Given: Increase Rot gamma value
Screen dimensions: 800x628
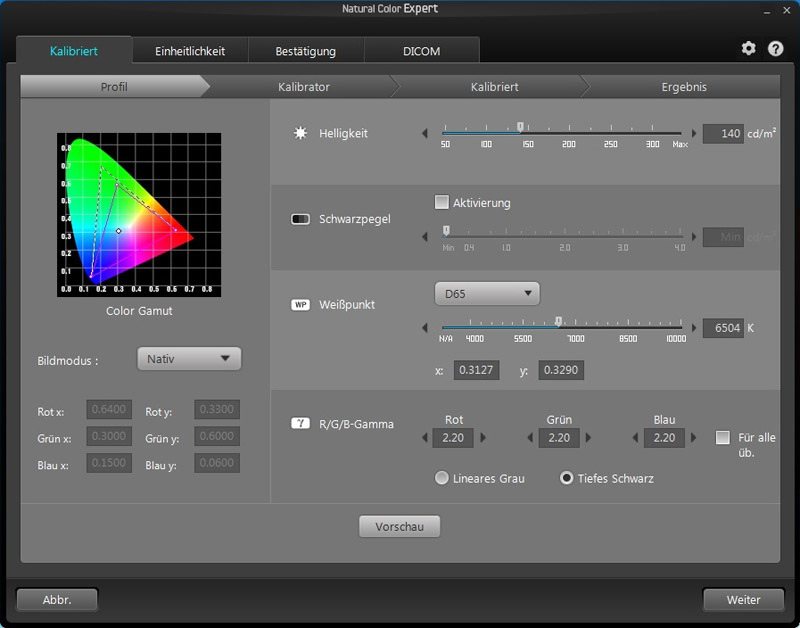Looking at the screenshot, I should [x=483, y=438].
